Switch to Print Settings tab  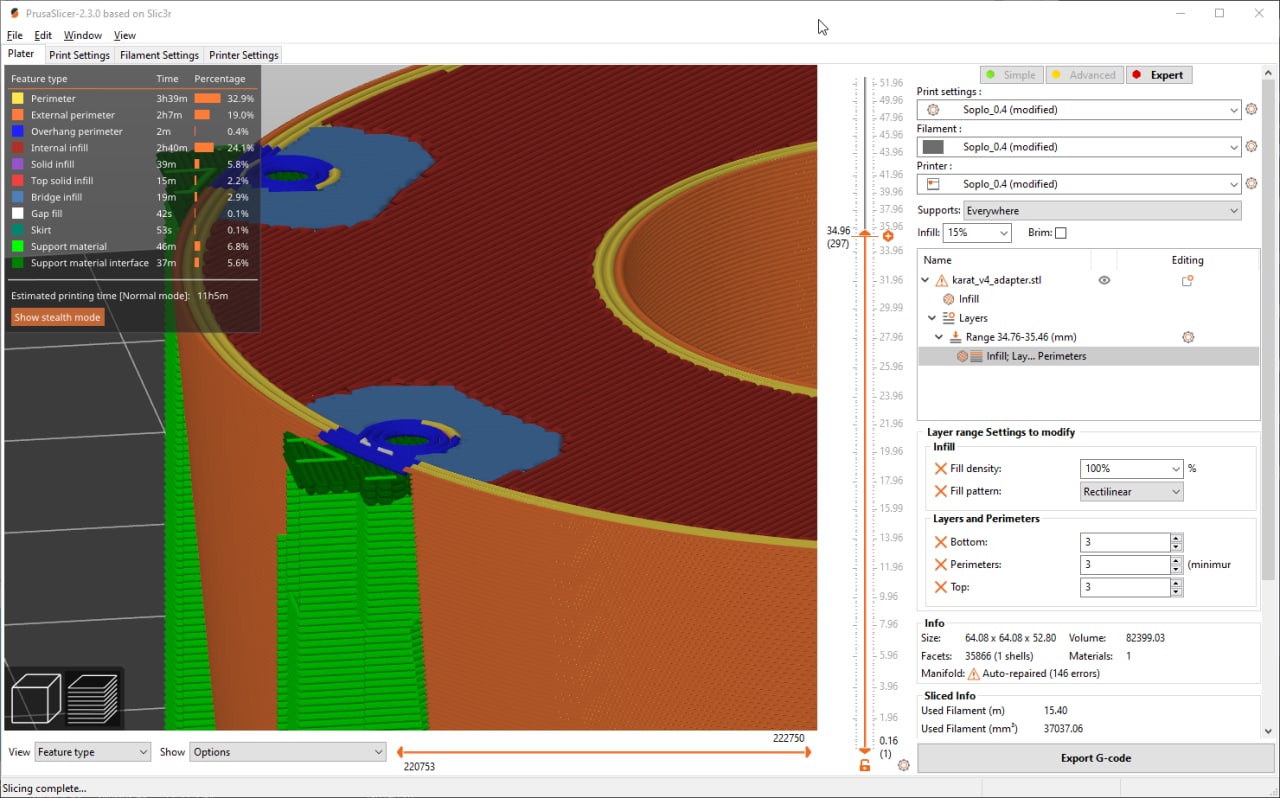(79, 55)
